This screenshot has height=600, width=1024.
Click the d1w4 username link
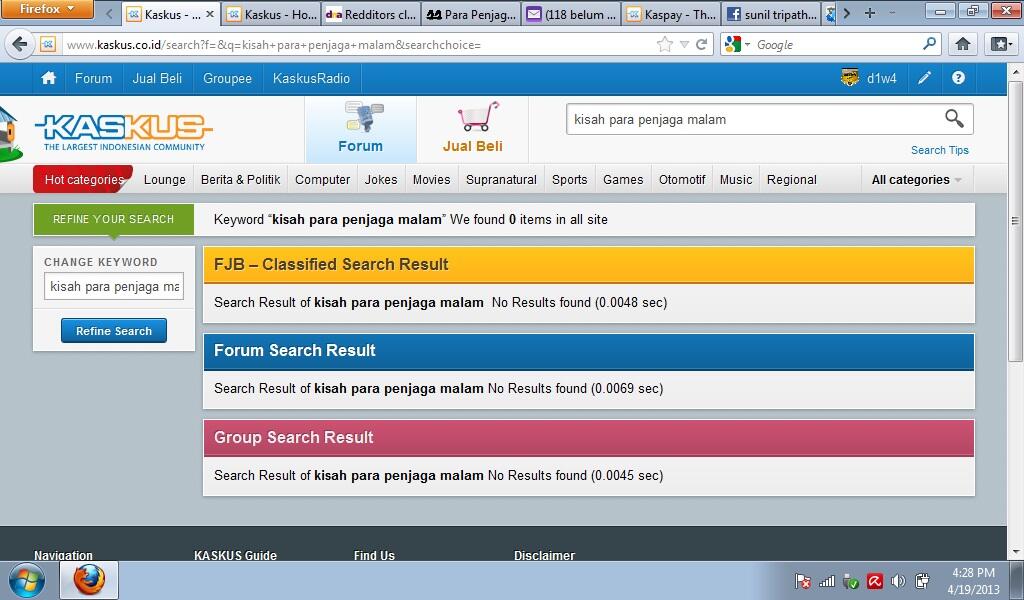point(882,78)
